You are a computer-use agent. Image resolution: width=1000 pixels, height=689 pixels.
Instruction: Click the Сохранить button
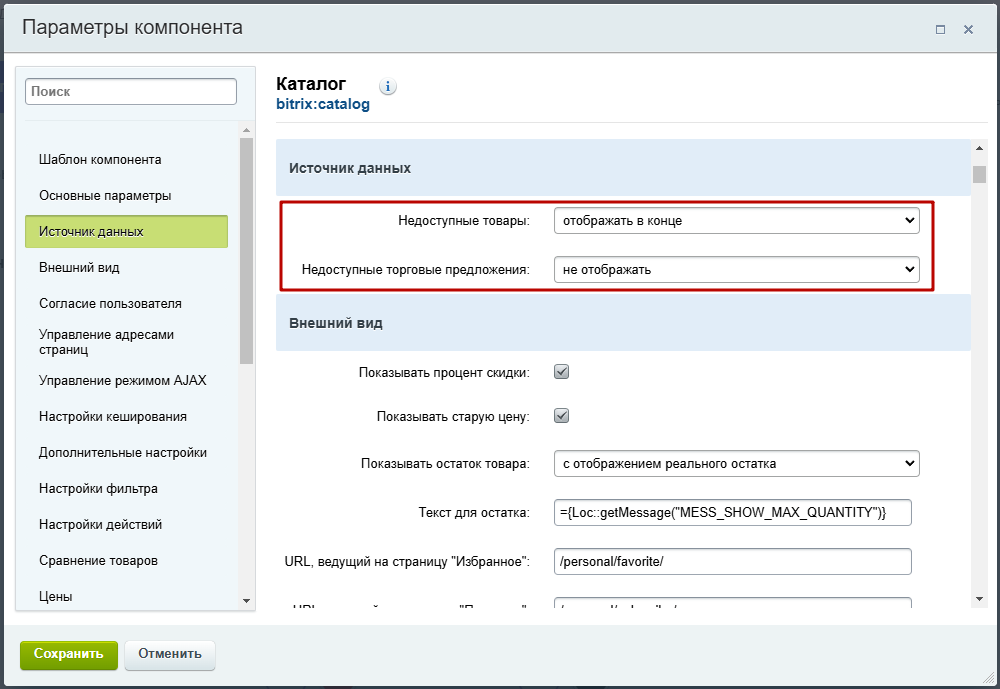coord(69,655)
